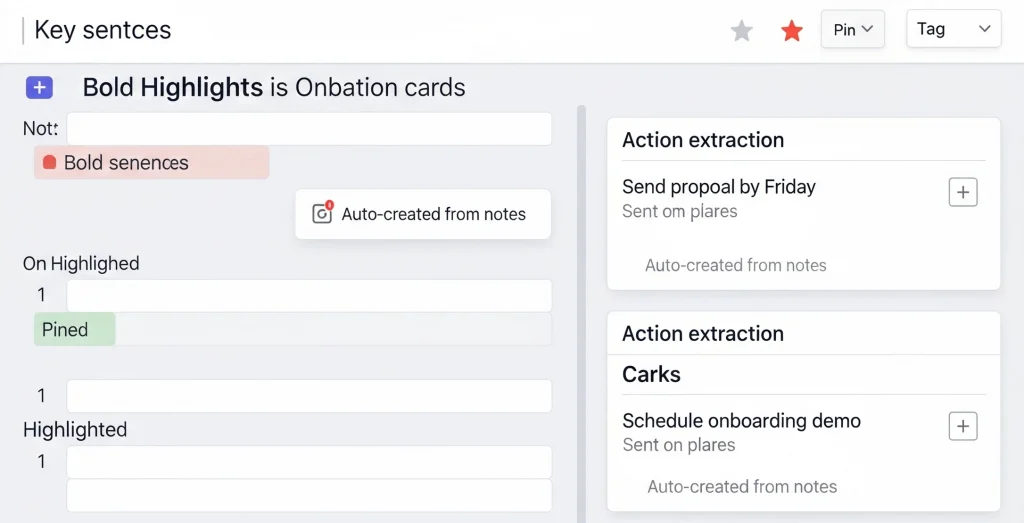The height and width of the screenshot is (523, 1024).
Task: Click the Not: input field
Action: [309, 129]
